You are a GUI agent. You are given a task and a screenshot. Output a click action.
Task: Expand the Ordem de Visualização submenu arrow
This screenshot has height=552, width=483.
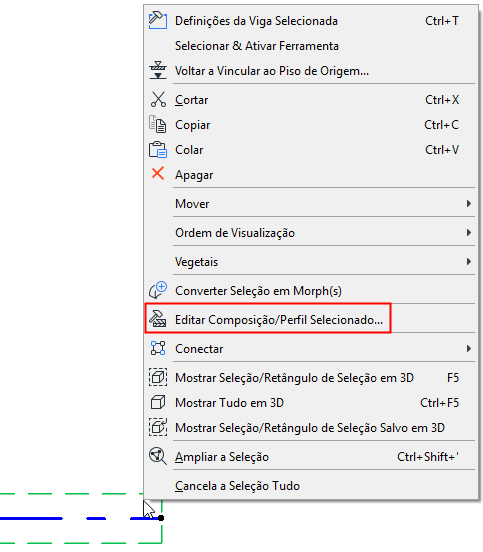(469, 232)
